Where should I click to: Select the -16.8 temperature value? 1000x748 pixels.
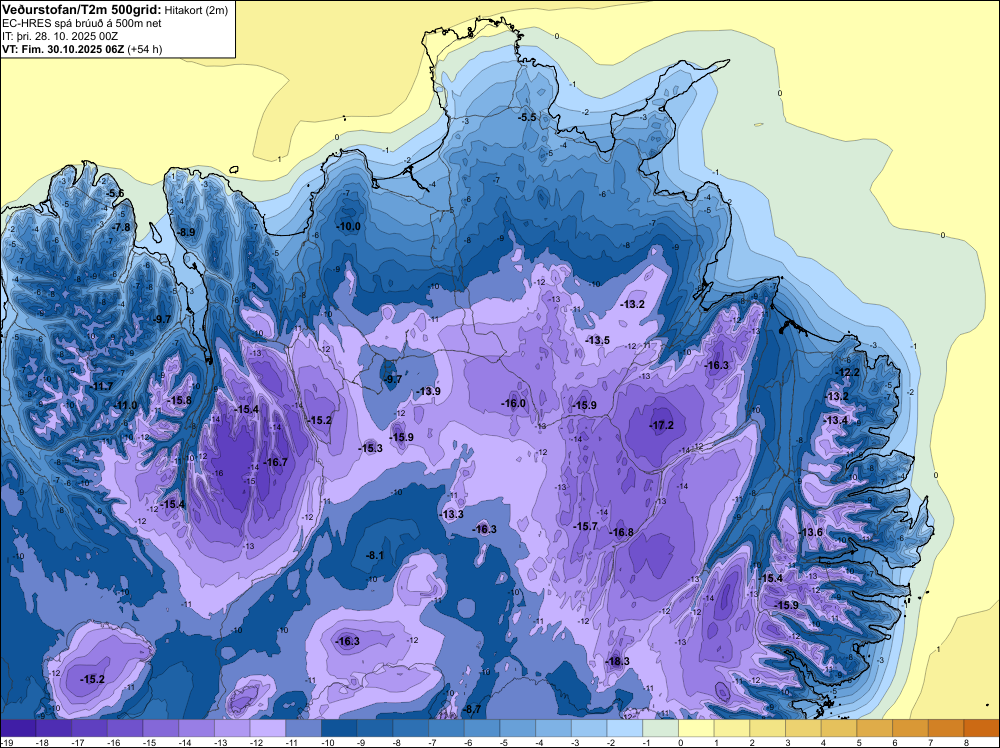[x=621, y=532]
